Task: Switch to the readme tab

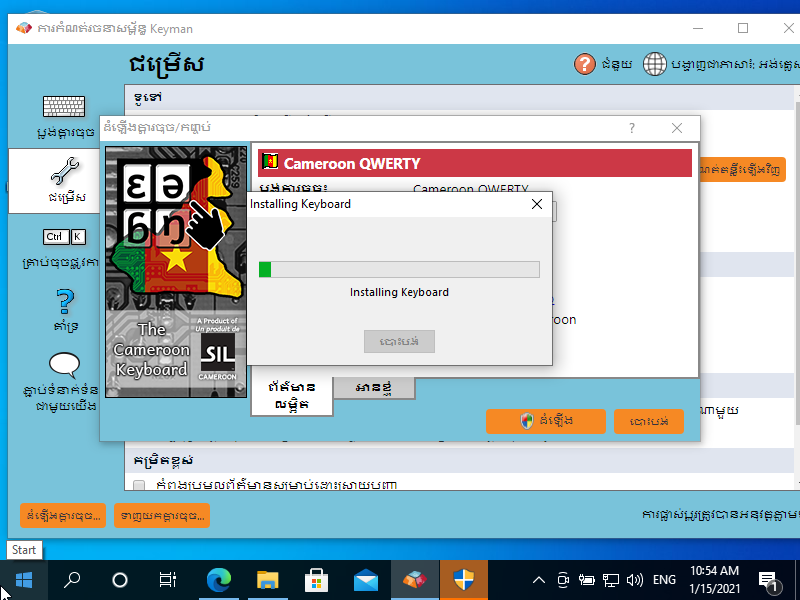Action: [374, 388]
